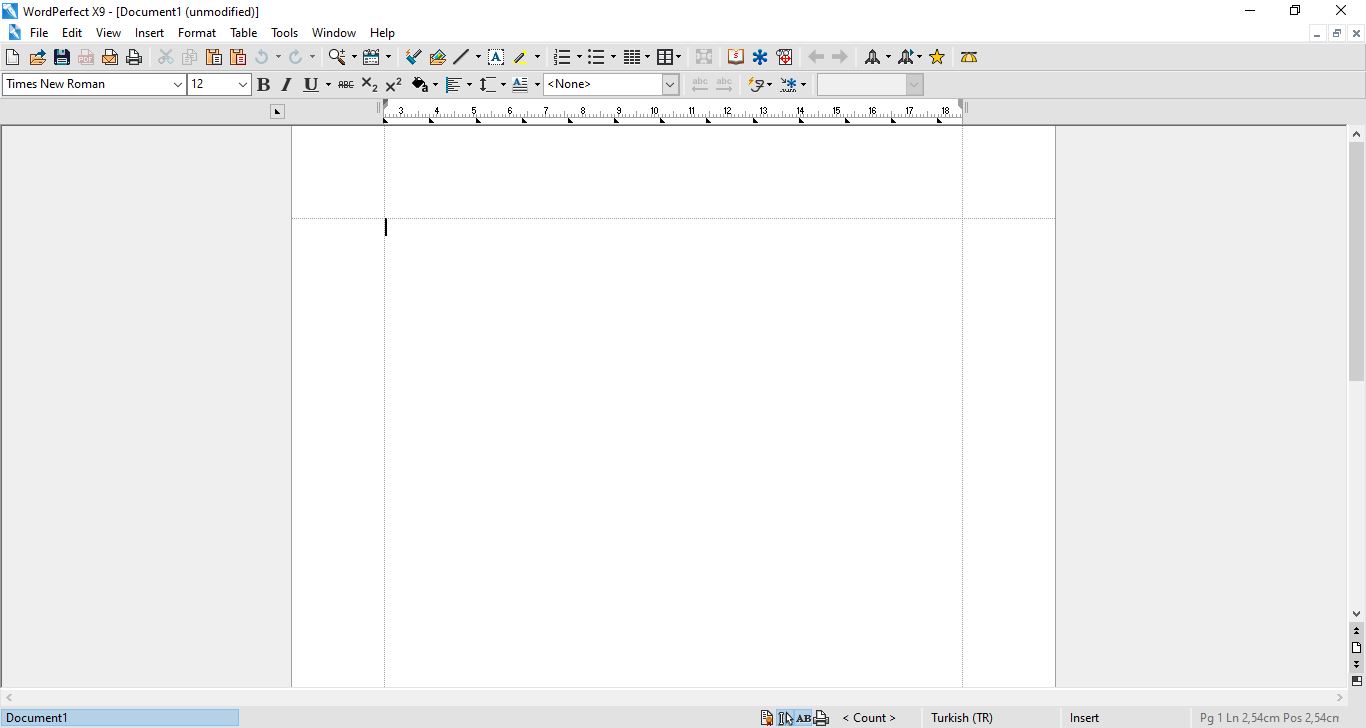The width and height of the screenshot is (1366, 728).
Task: Click the Pg 1 Ln Pos position indicator
Action: point(1269,718)
